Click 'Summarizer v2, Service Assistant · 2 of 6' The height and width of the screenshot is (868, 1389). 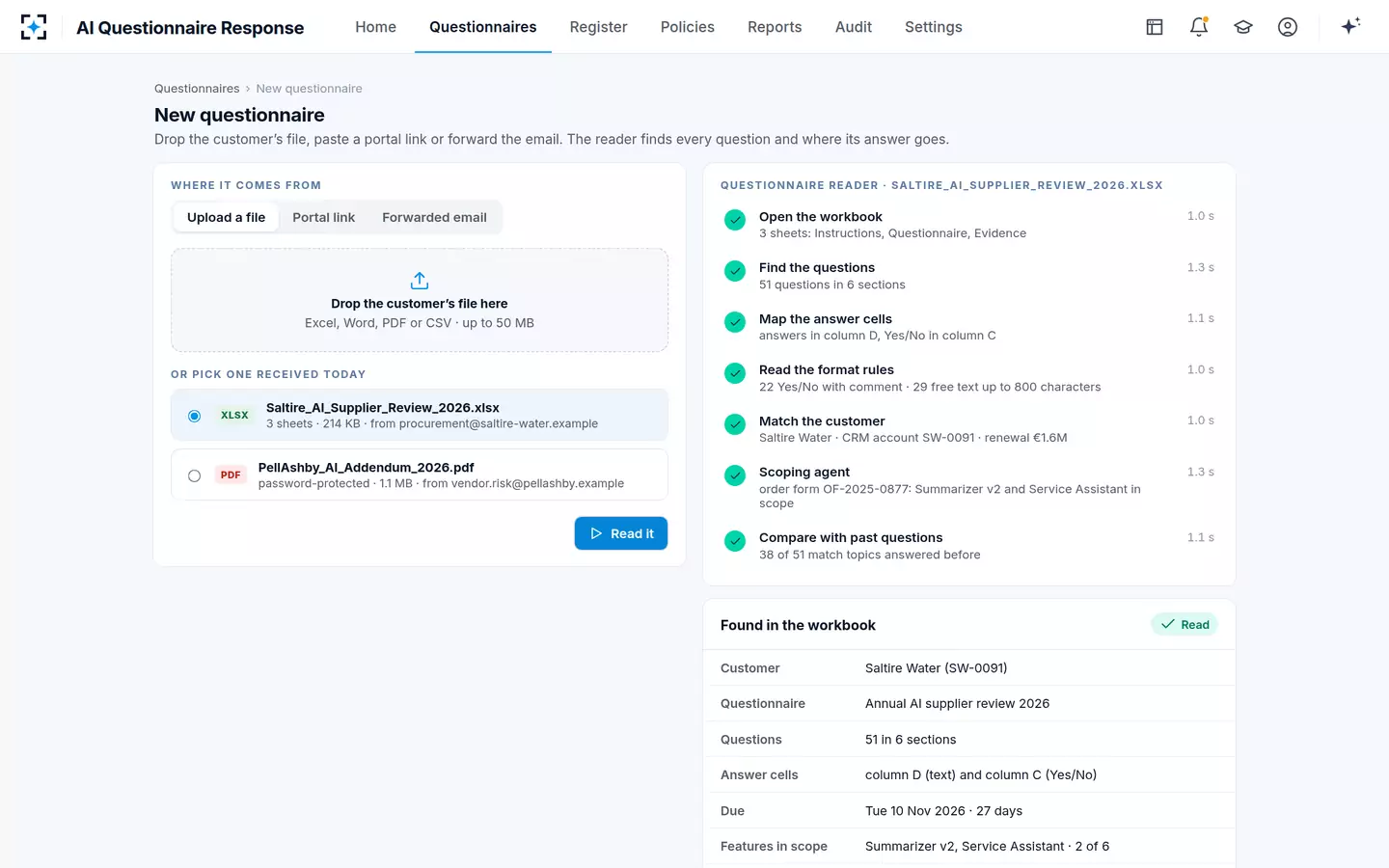(x=987, y=847)
